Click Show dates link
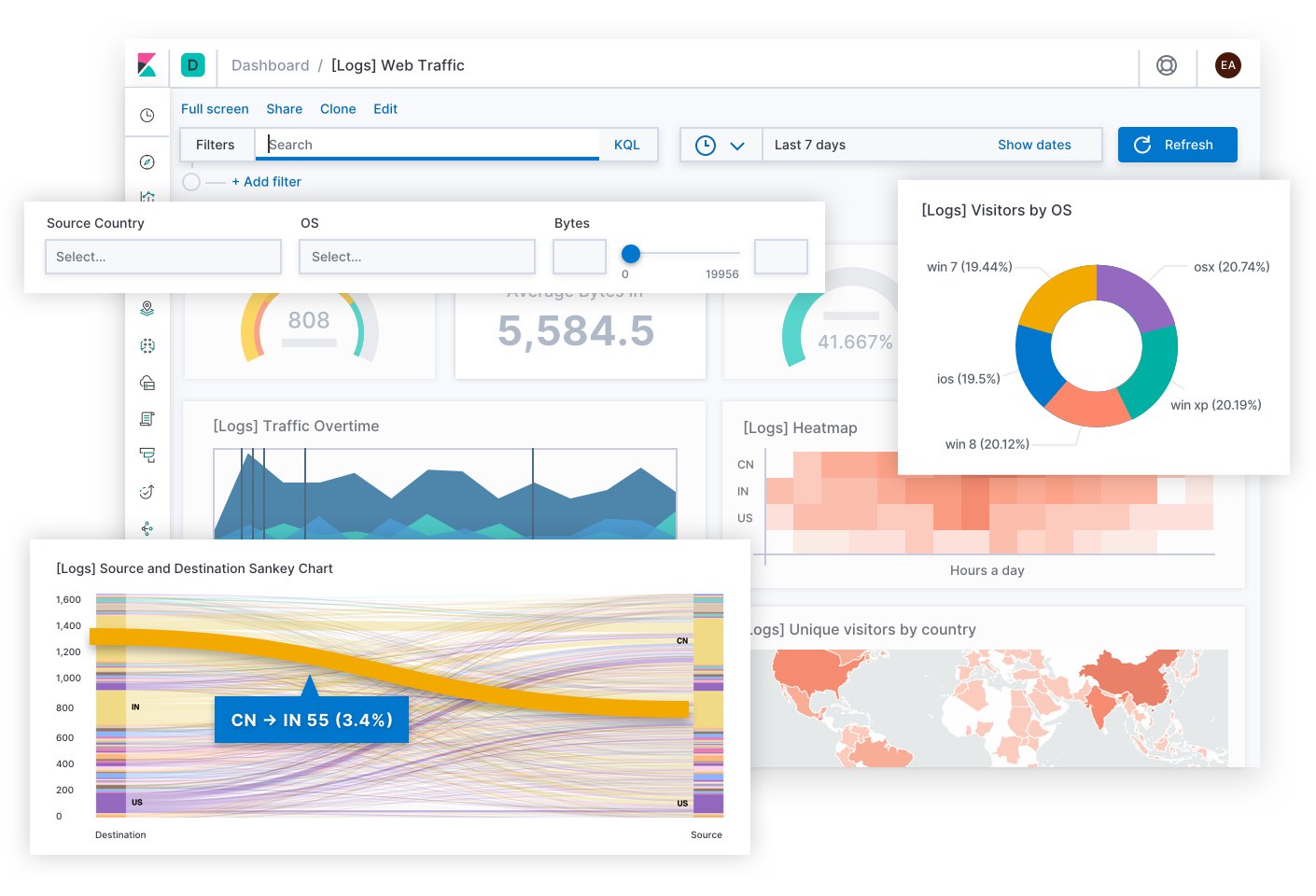 click(1034, 145)
